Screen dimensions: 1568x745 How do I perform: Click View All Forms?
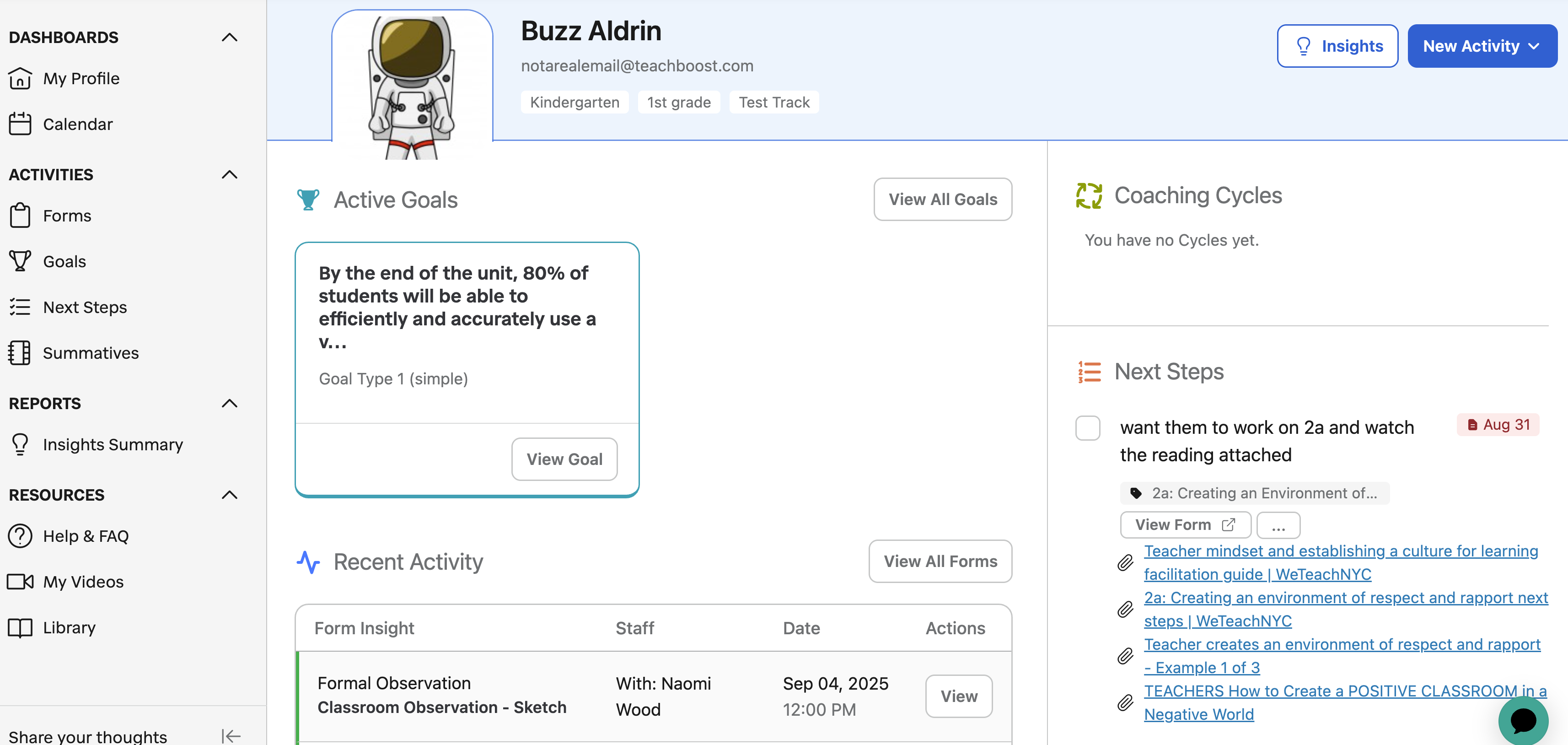(940, 561)
